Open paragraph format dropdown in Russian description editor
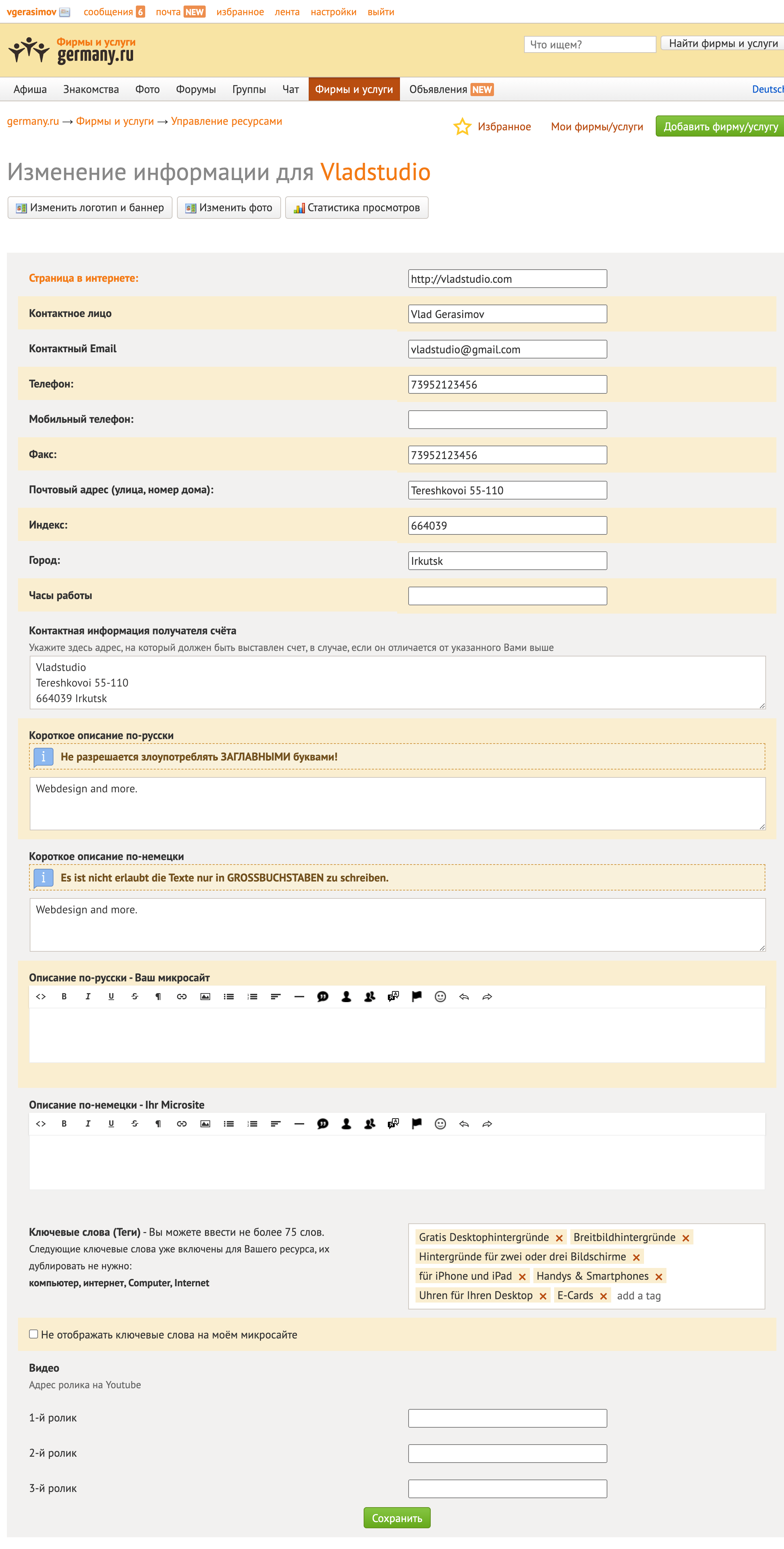Viewport: 784px width, 1549px height. click(x=158, y=996)
